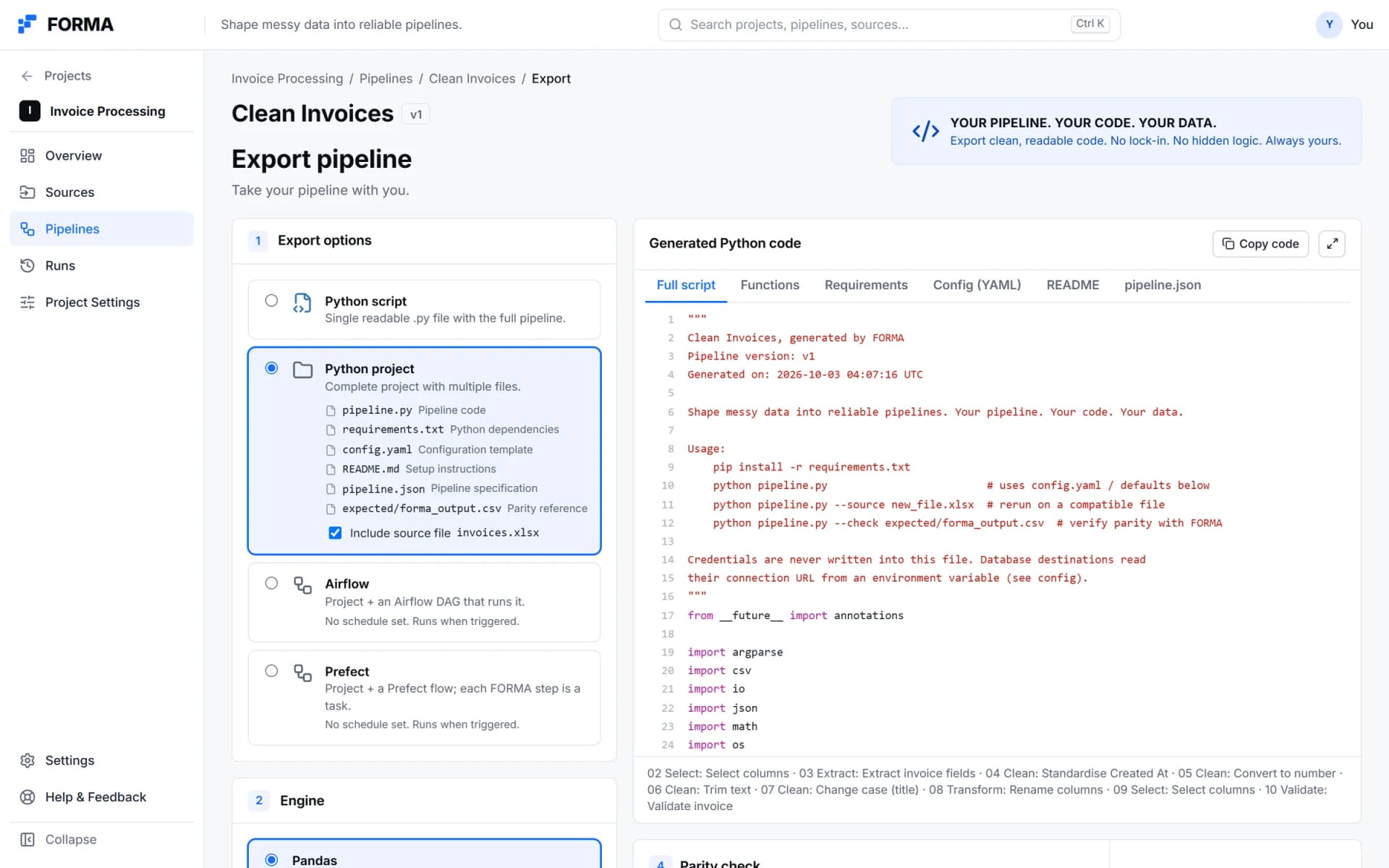
Task: Open Help & Feedback lifebuoy icon
Action: click(x=27, y=797)
